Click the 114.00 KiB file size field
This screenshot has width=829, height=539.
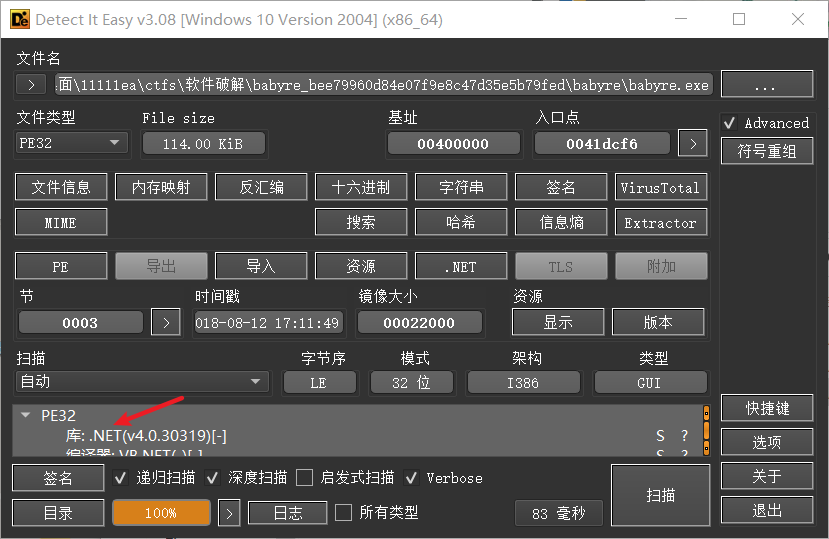click(204, 143)
